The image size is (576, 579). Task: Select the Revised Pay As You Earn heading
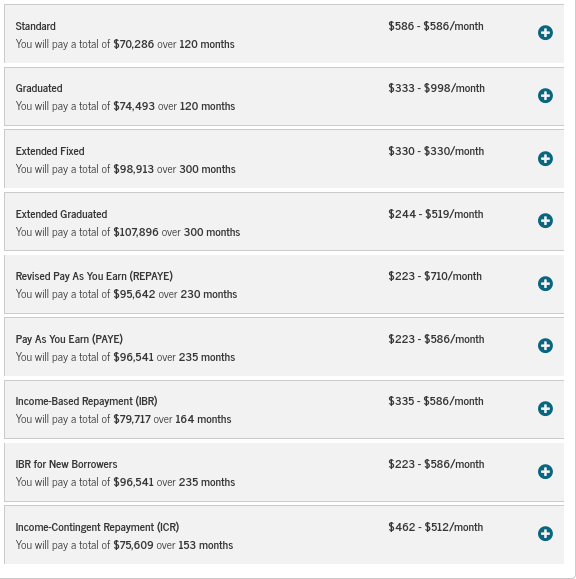click(x=94, y=276)
